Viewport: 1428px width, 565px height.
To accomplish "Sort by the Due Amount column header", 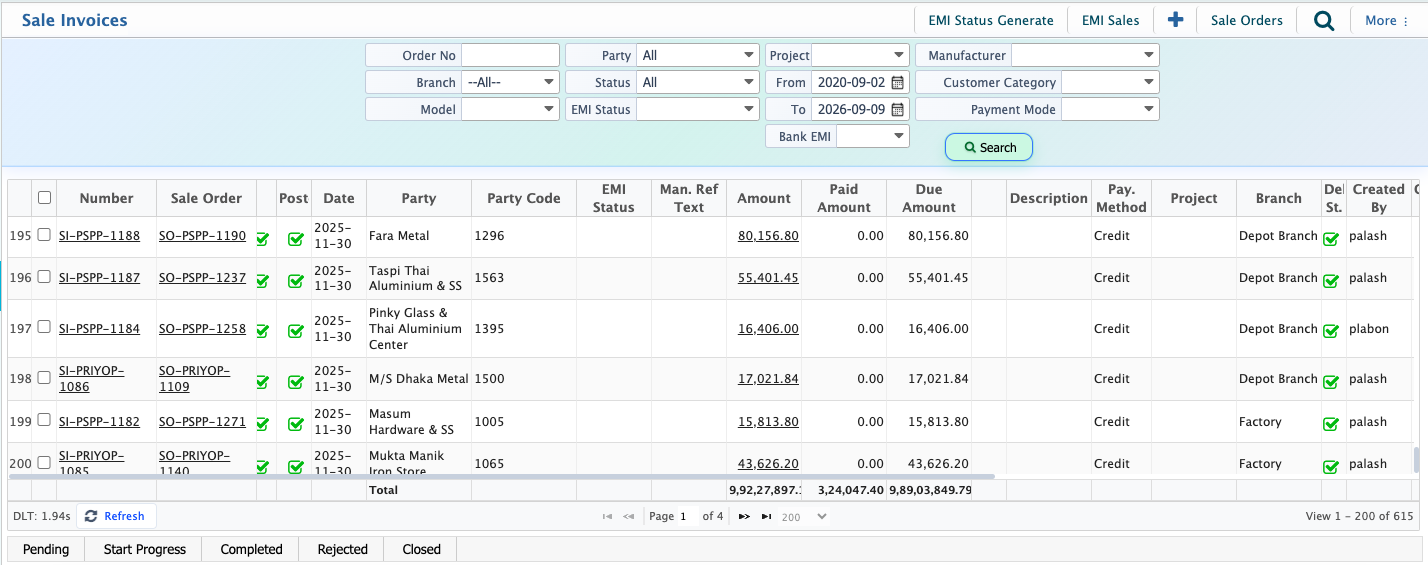I will point(929,198).
